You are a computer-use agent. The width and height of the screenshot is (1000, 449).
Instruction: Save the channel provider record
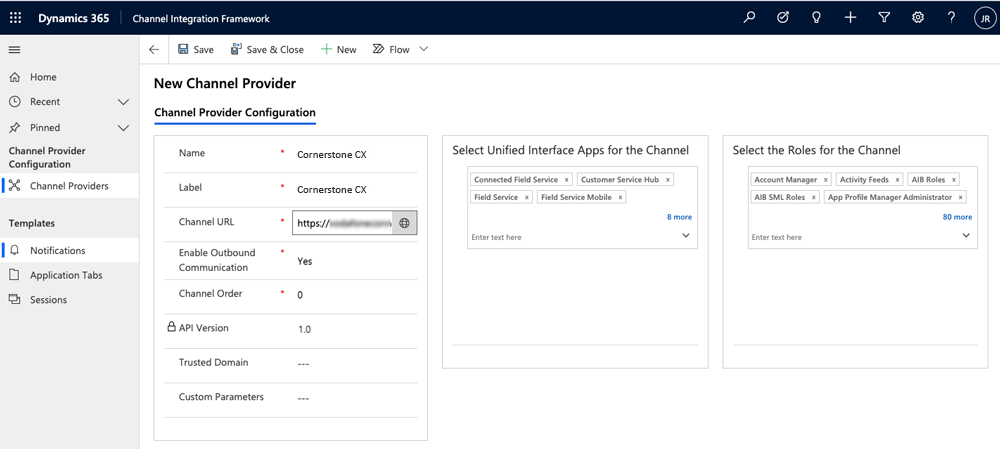pos(195,50)
